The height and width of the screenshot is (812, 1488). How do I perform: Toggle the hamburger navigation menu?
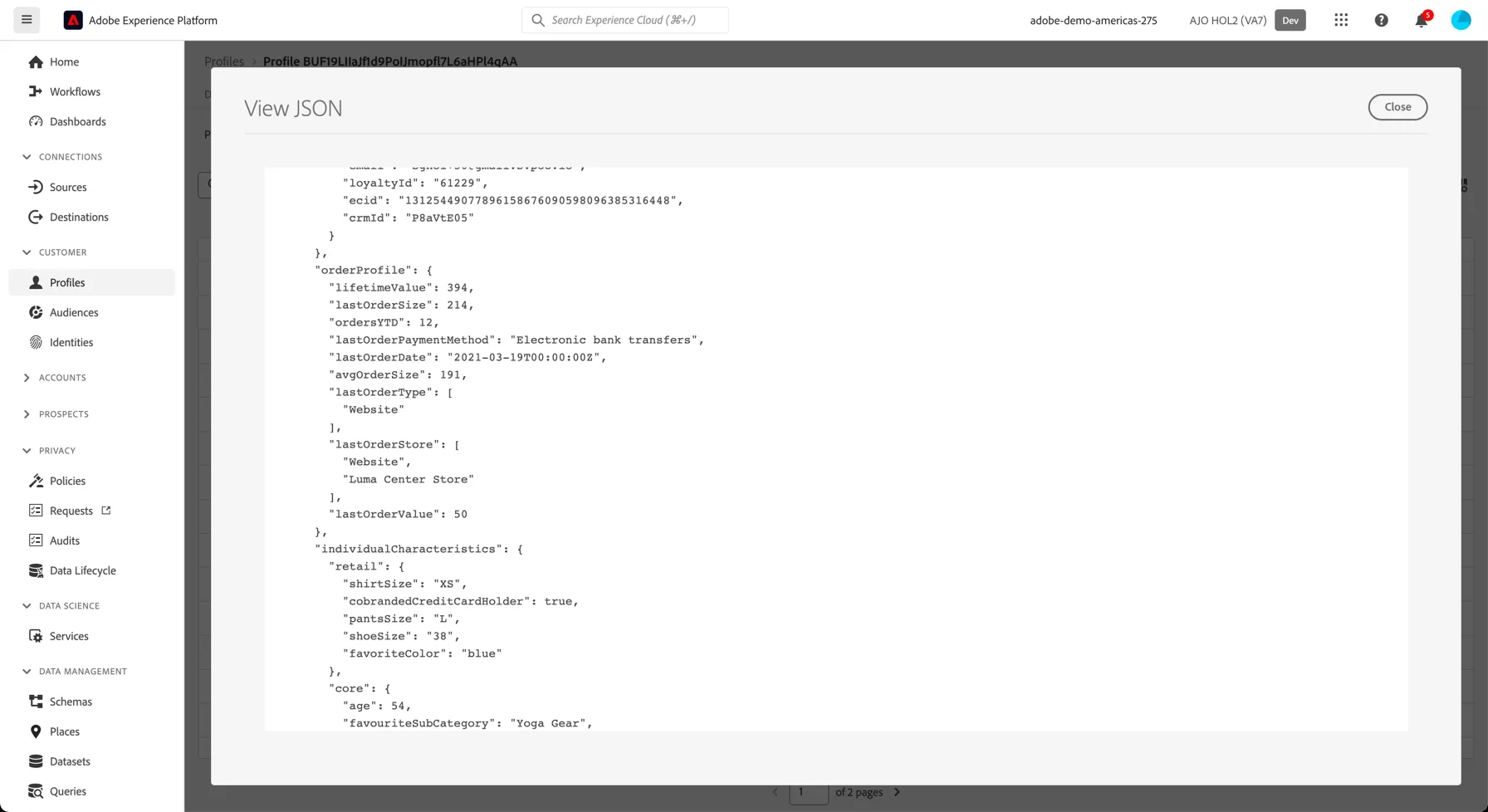click(x=27, y=20)
